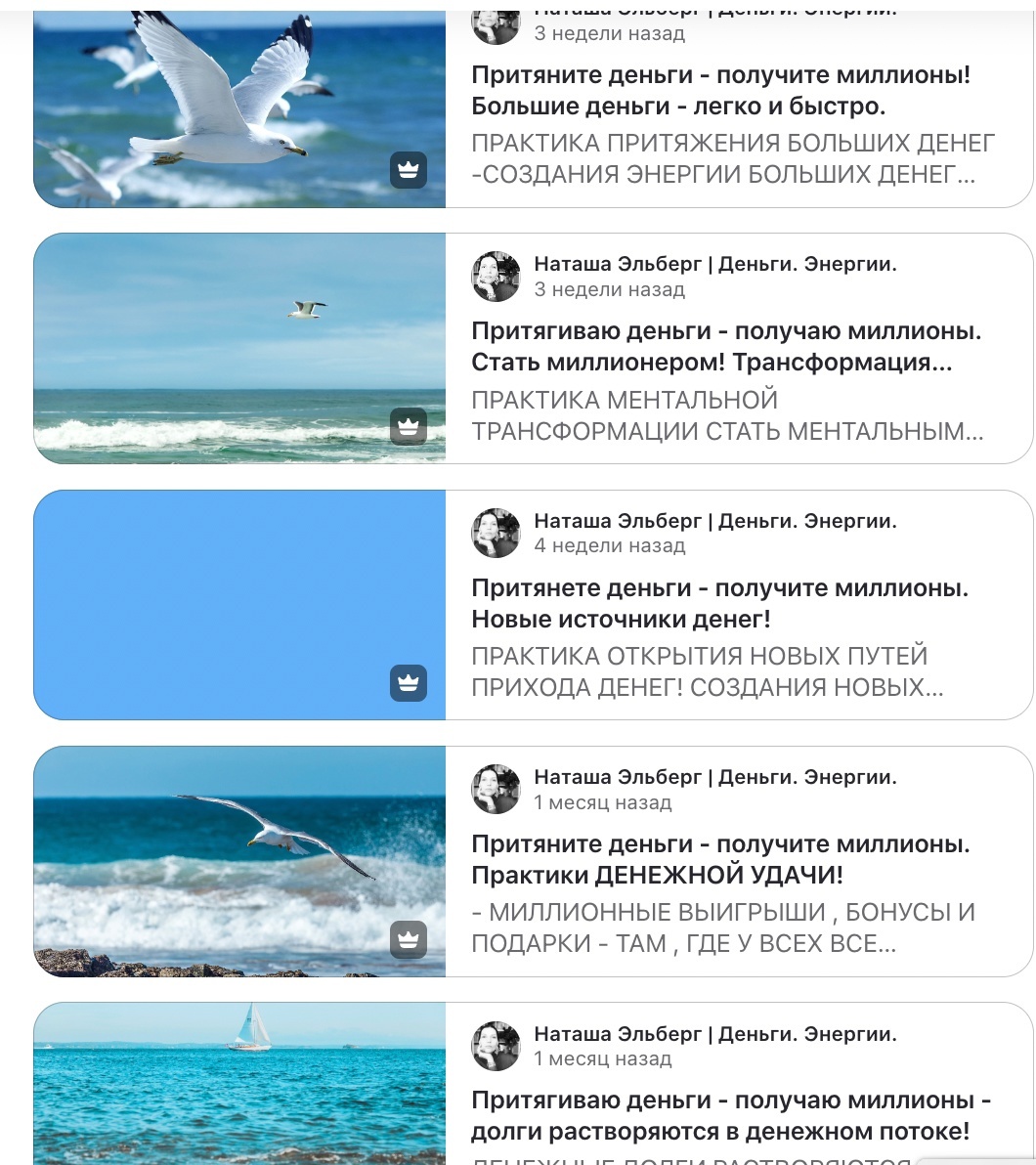The height and width of the screenshot is (1165, 1036).
Task: Click 'ПРАКТИКА МЕНТАЛЬНОЙ ТРАНСФОРМАЦИИ' description text
Action: tap(727, 415)
